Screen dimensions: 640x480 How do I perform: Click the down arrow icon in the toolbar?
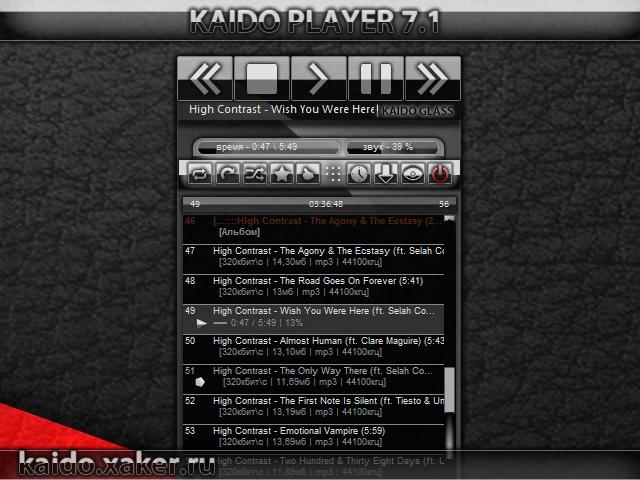pyautogui.click(x=386, y=174)
